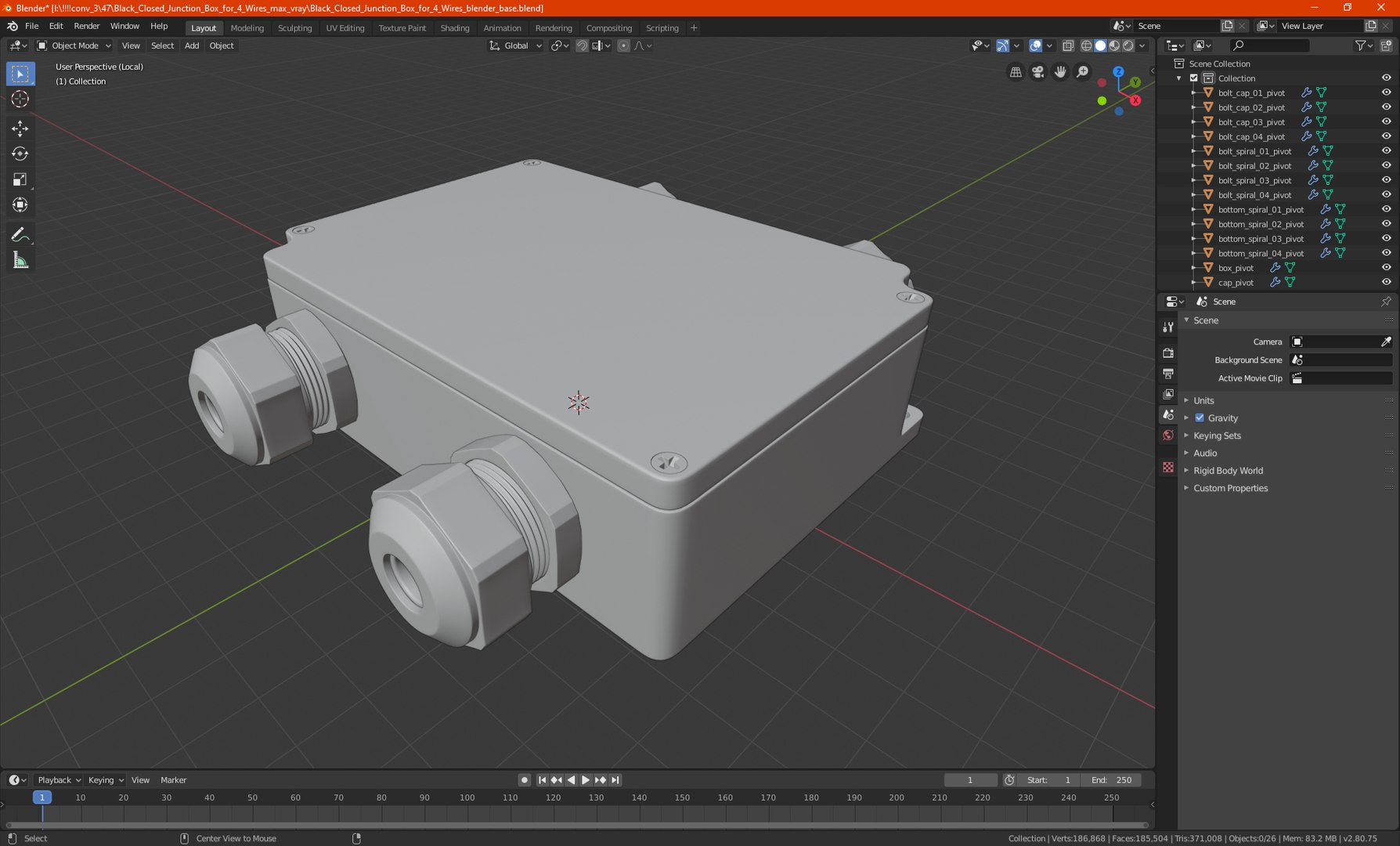Expand the Units panel

[1203, 400]
